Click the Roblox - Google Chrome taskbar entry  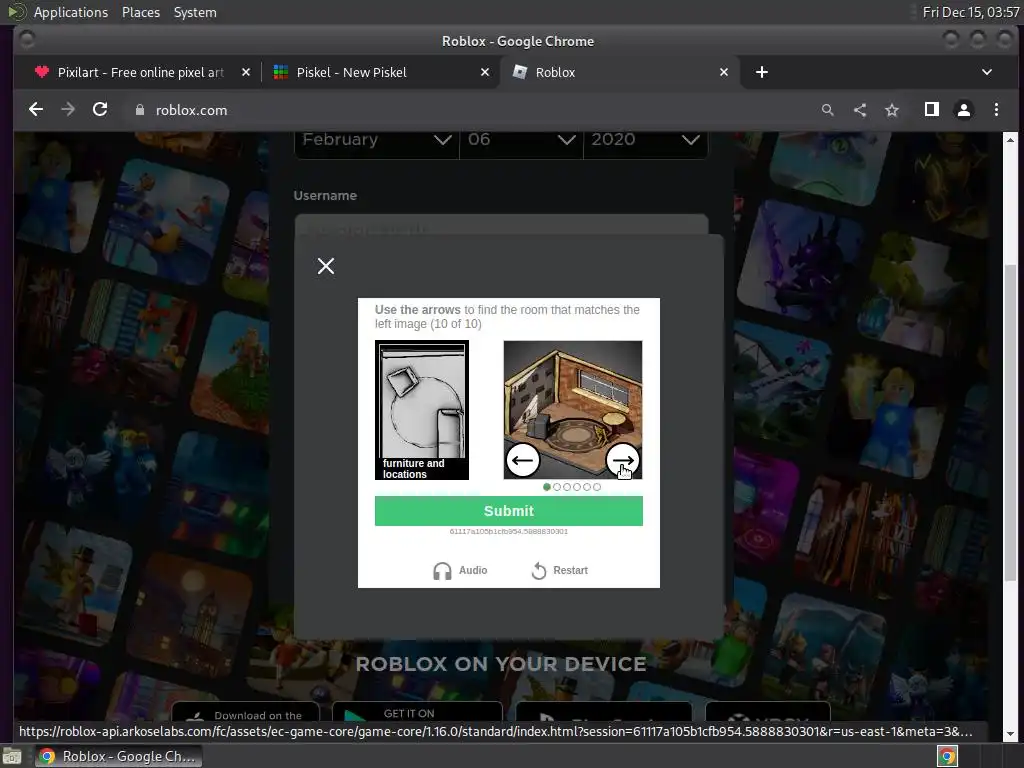pos(118,756)
